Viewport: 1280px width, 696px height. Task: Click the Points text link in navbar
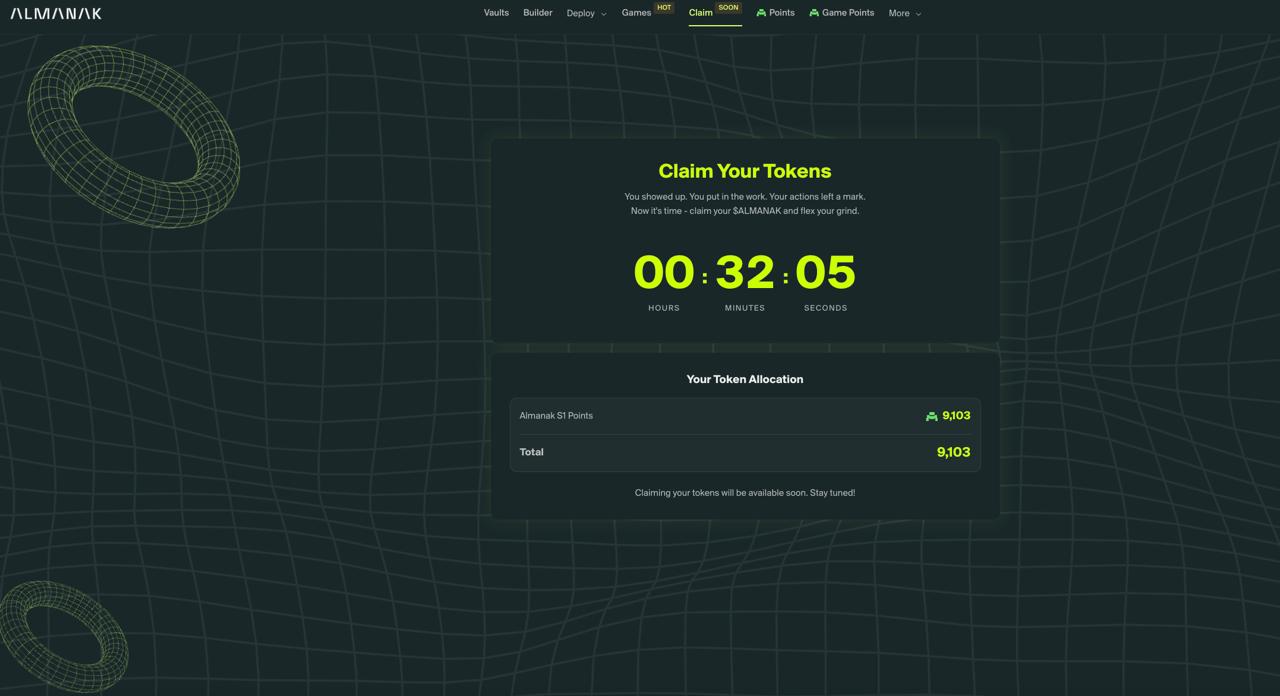point(782,13)
